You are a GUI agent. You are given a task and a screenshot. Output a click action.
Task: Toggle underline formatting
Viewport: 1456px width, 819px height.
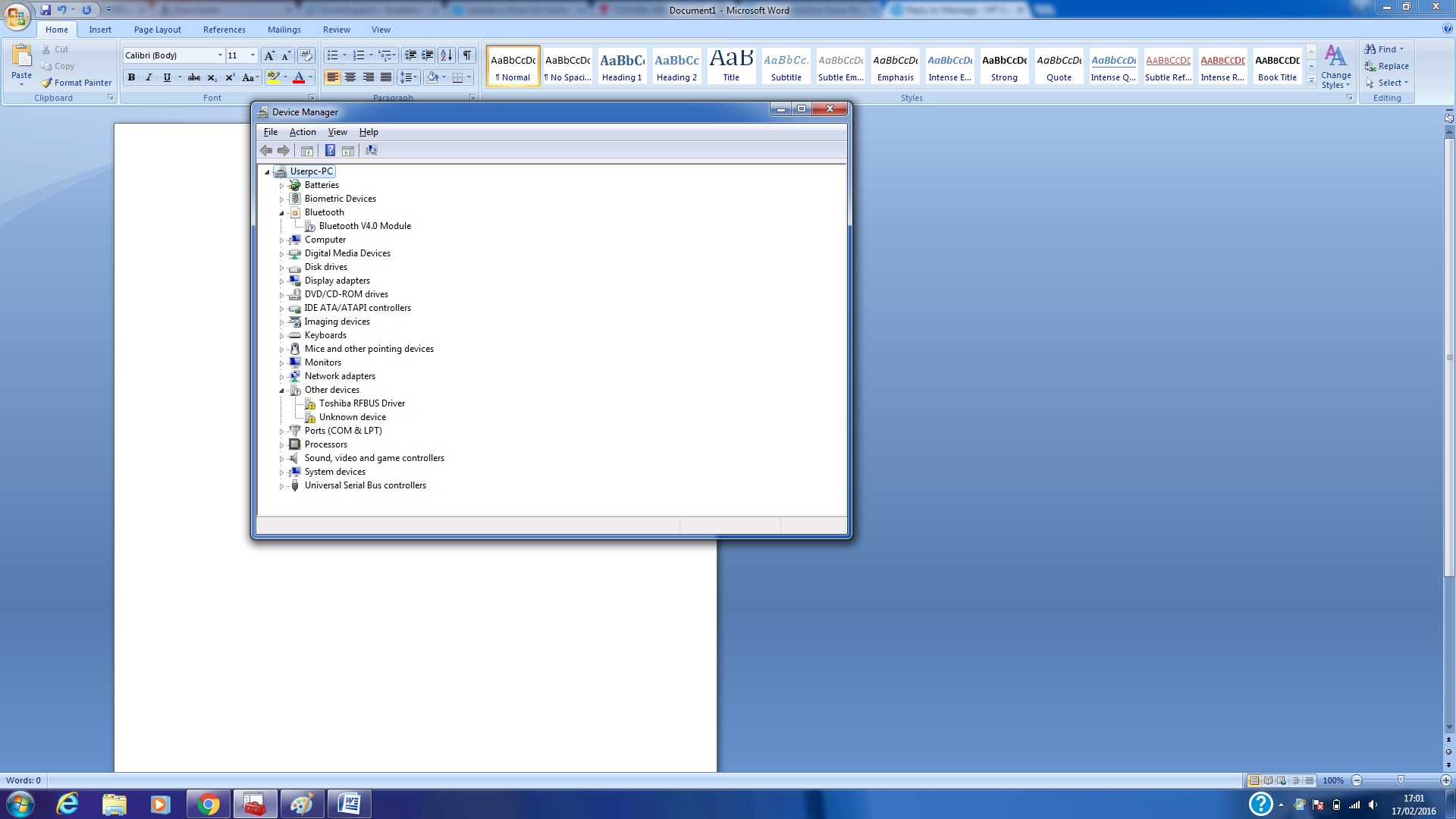coord(167,77)
